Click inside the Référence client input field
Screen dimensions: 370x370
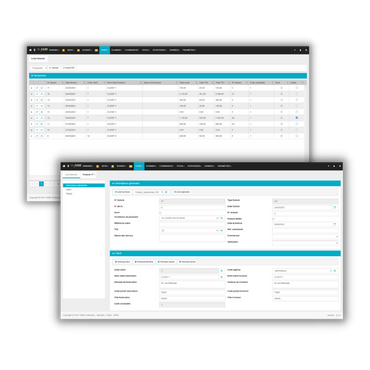(192, 224)
